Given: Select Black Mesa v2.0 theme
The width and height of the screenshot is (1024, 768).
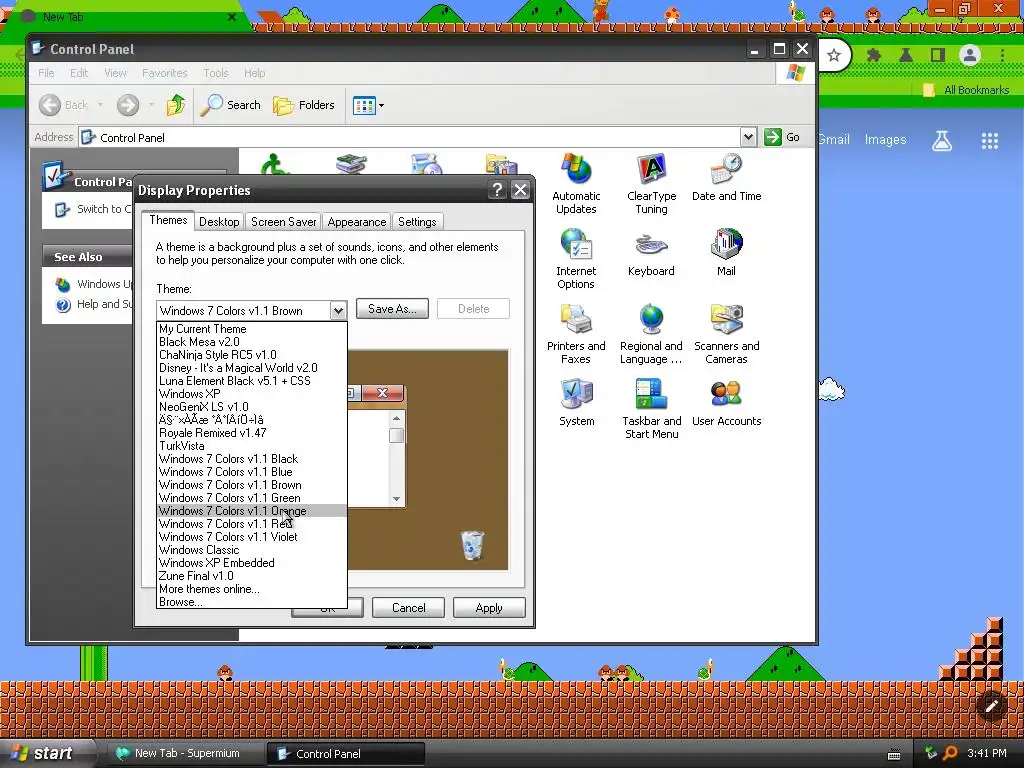Looking at the screenshot, I should coord(252,342).
